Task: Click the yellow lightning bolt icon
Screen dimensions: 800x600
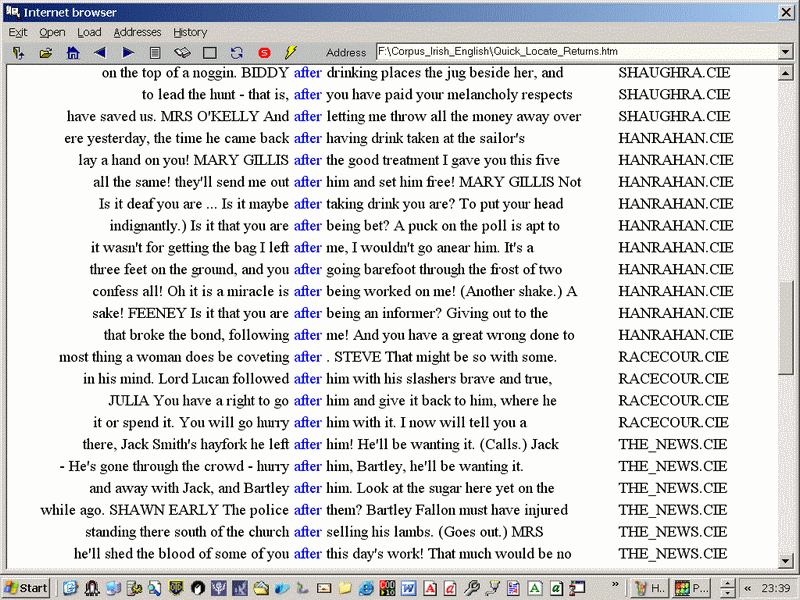Action: pyautogui.click(x=291, y=52)
